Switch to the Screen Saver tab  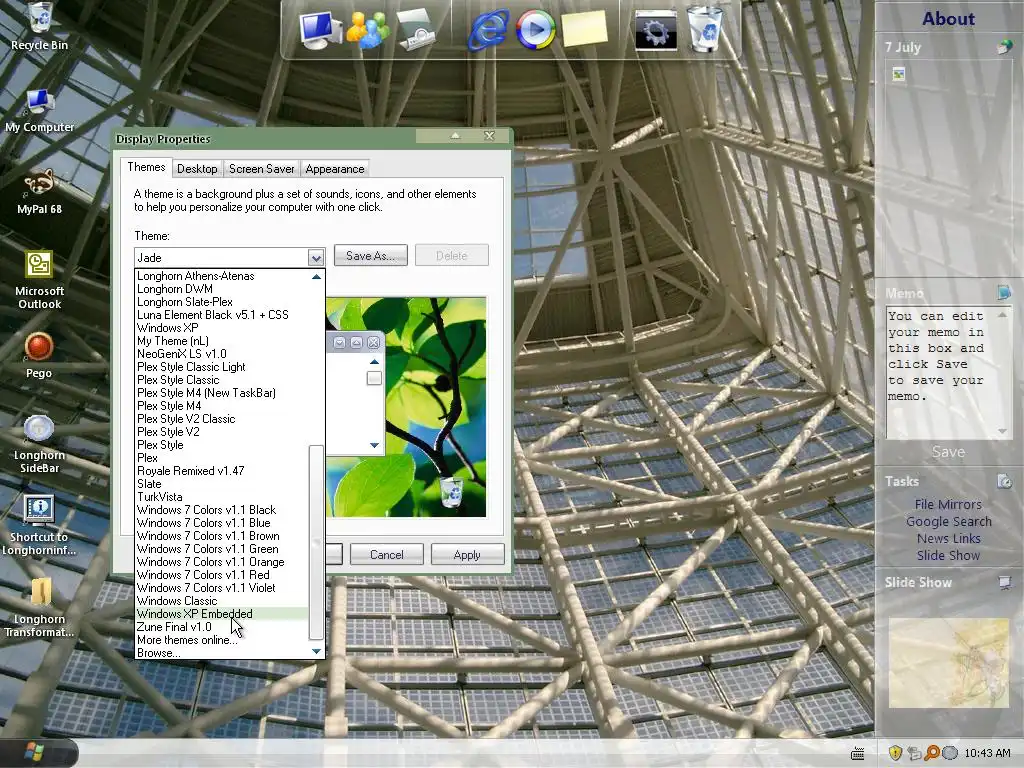click(261, 168)
